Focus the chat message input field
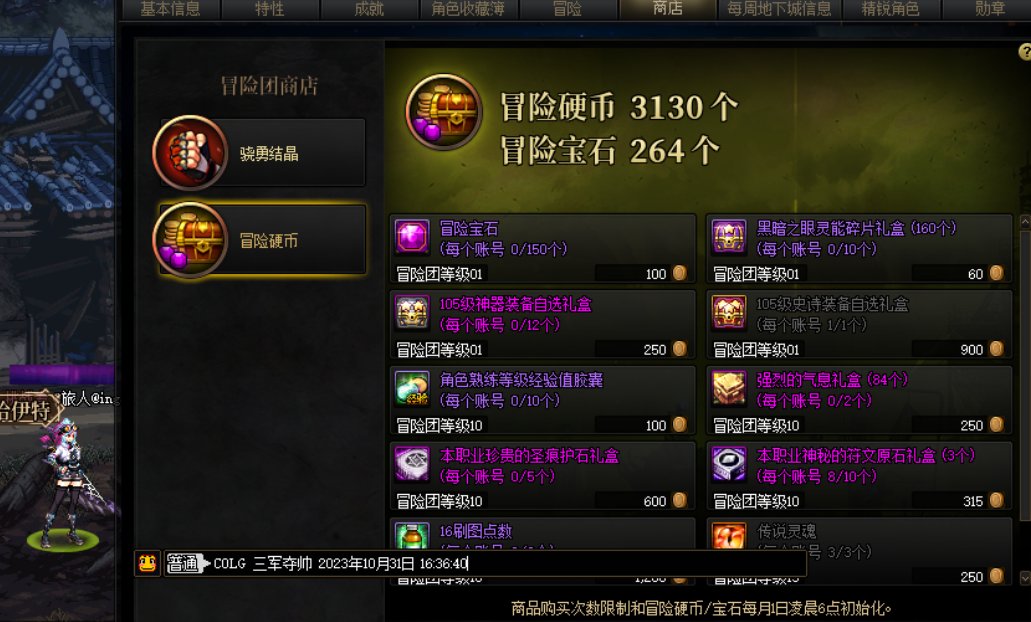This screenshot has width=1031, height=622. tap(504, 563)
